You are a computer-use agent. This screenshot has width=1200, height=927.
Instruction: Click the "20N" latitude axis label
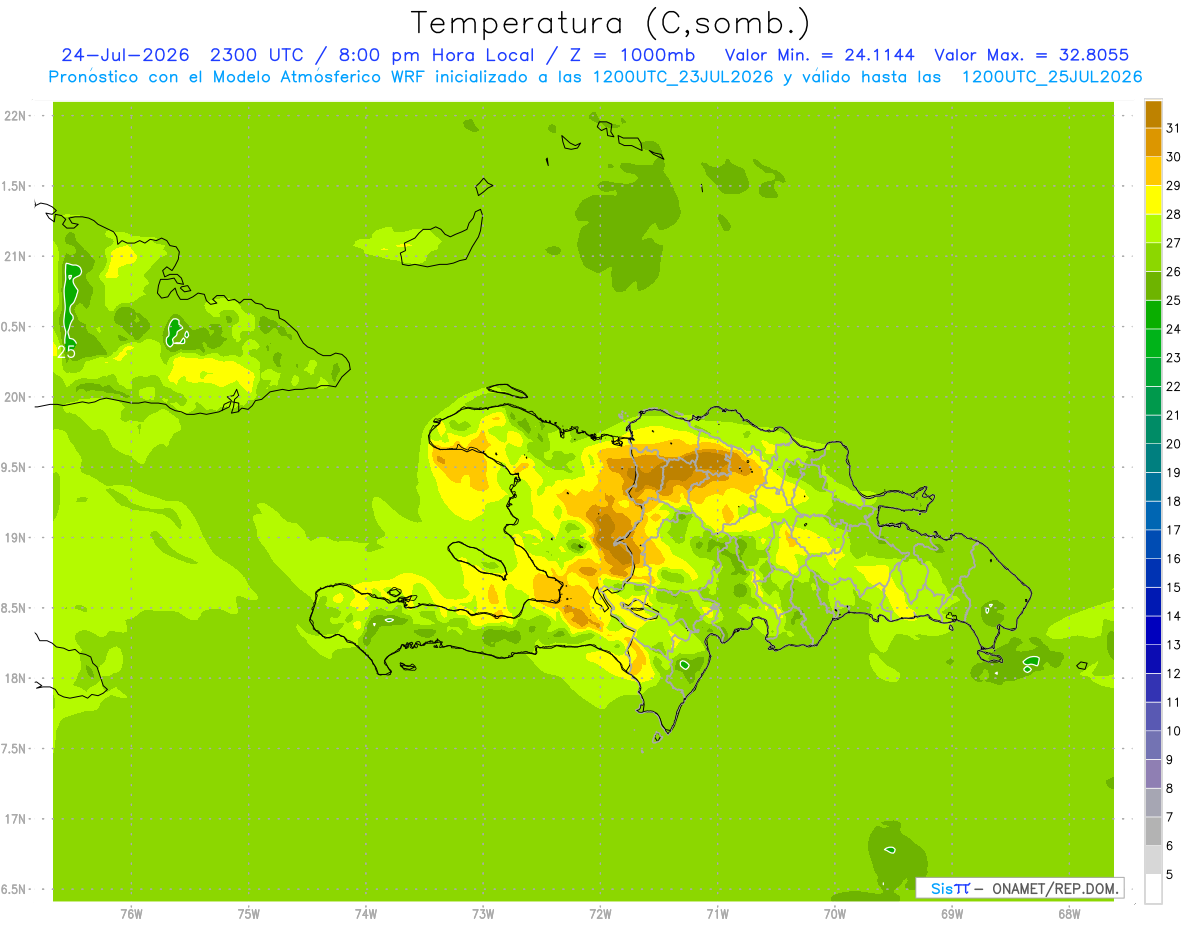pos(15,397)
